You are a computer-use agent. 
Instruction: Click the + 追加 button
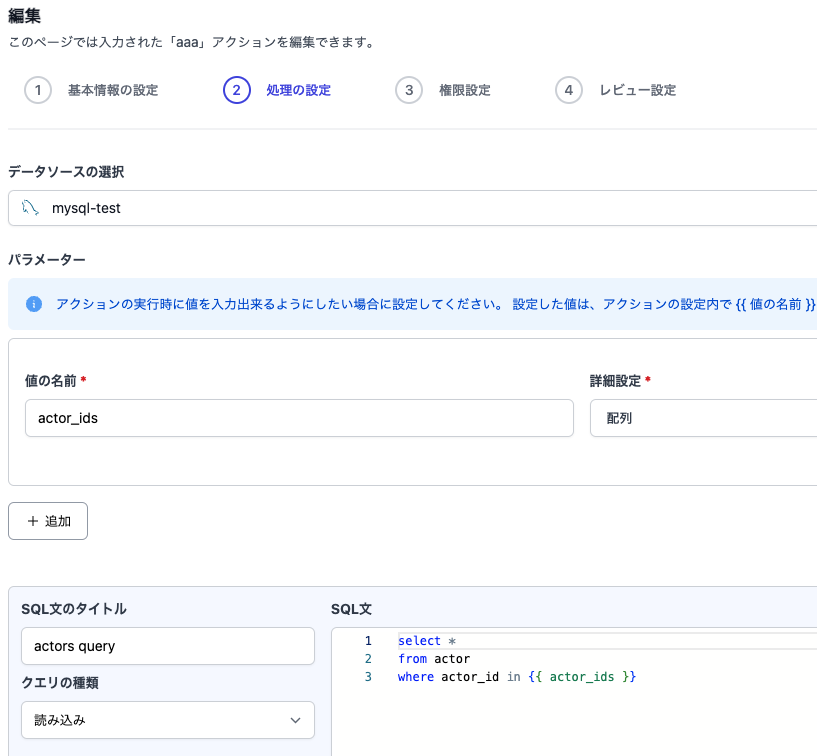coord(48,521)
